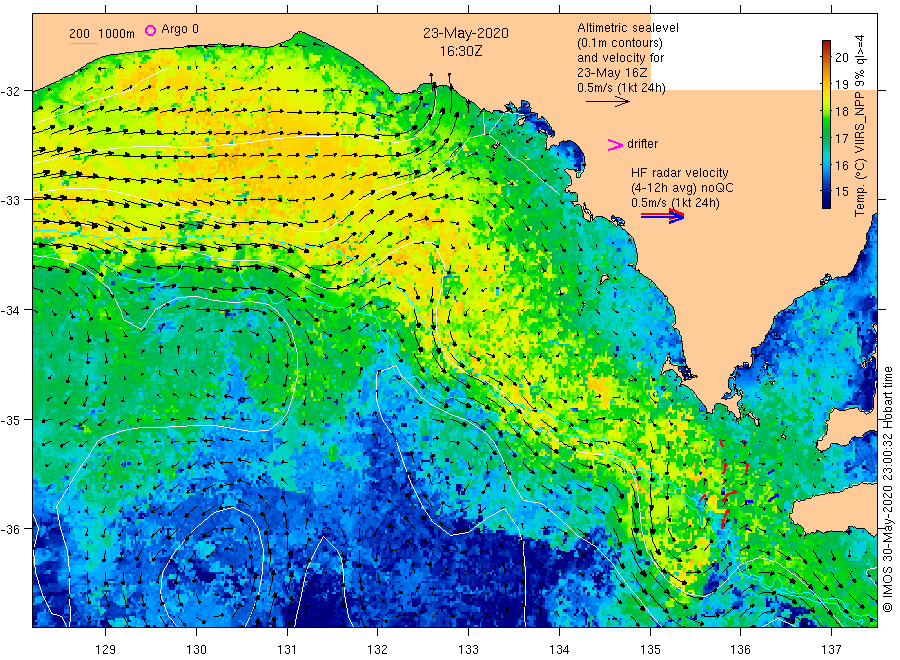Click the '23-May 16Z' altimetry date line

pyautogui.click(x=612, y=73)
